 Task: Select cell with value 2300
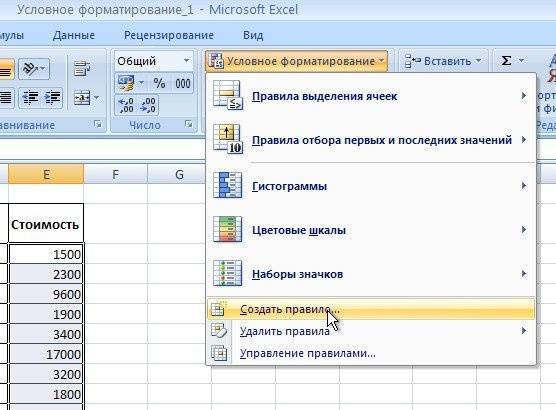46,274
